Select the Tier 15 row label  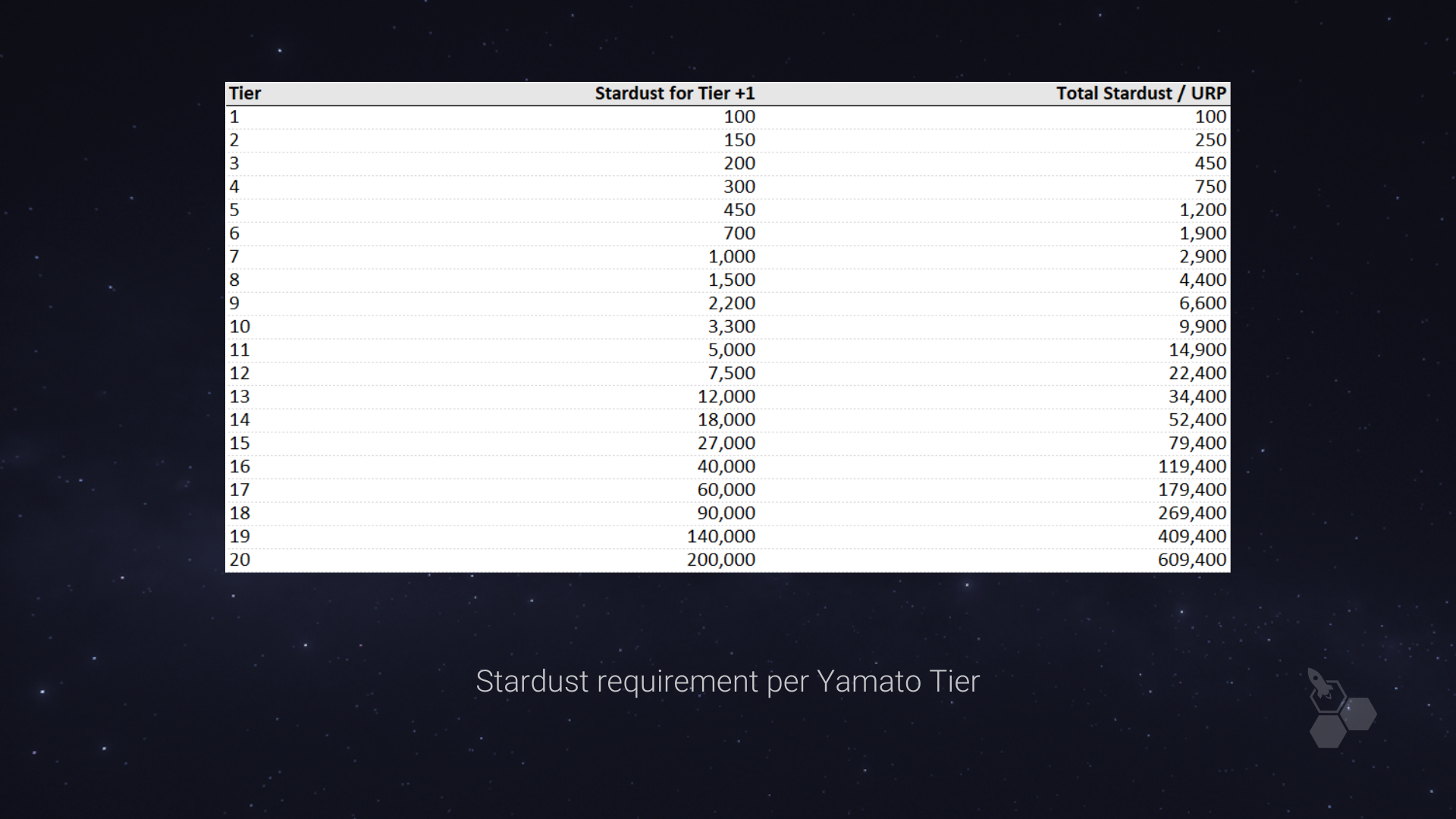[x=240, y=443]
